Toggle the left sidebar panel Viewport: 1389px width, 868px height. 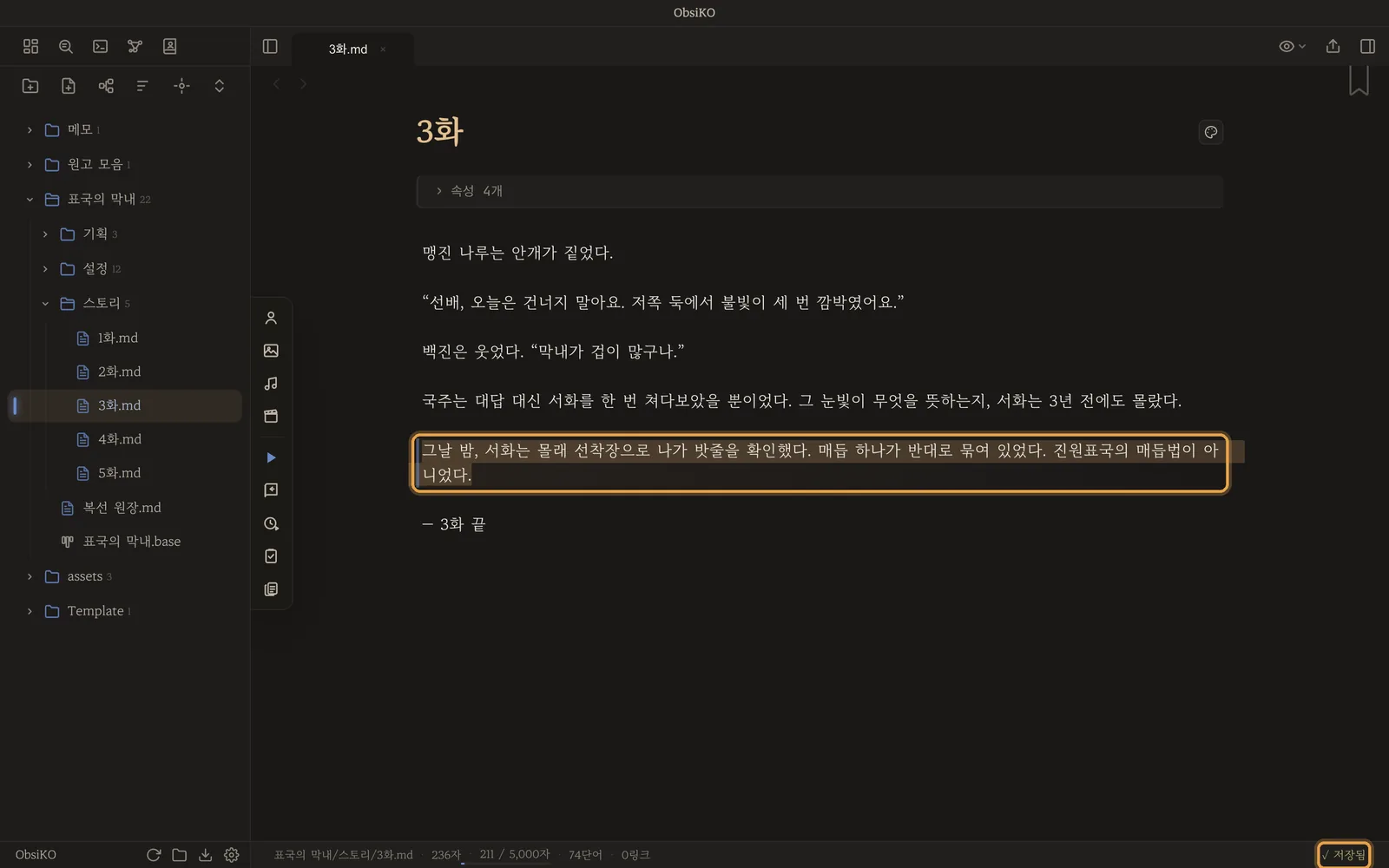click(270, 46)
